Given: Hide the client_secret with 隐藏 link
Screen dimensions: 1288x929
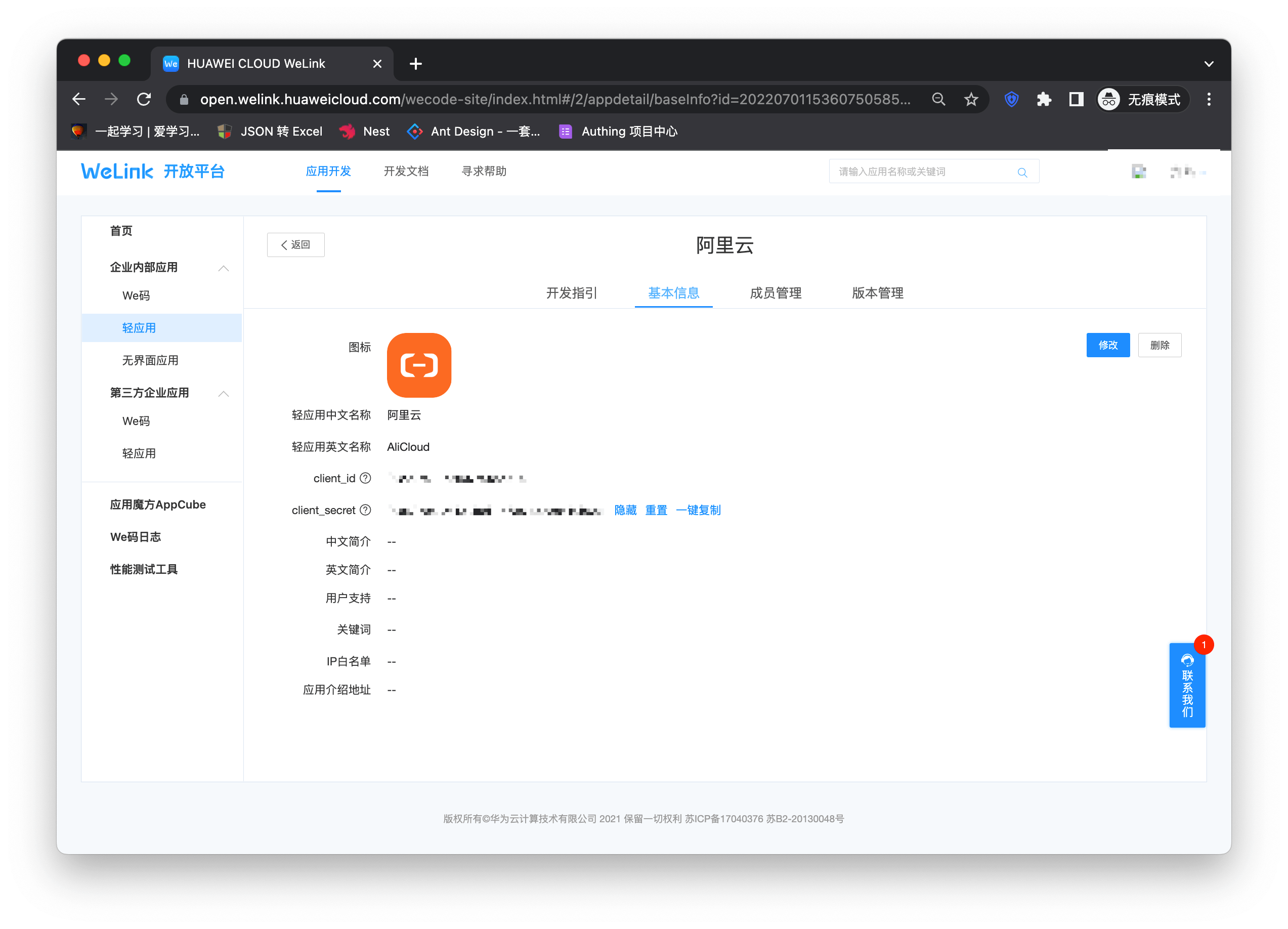Looking at the screenshot, I should 625,510.
